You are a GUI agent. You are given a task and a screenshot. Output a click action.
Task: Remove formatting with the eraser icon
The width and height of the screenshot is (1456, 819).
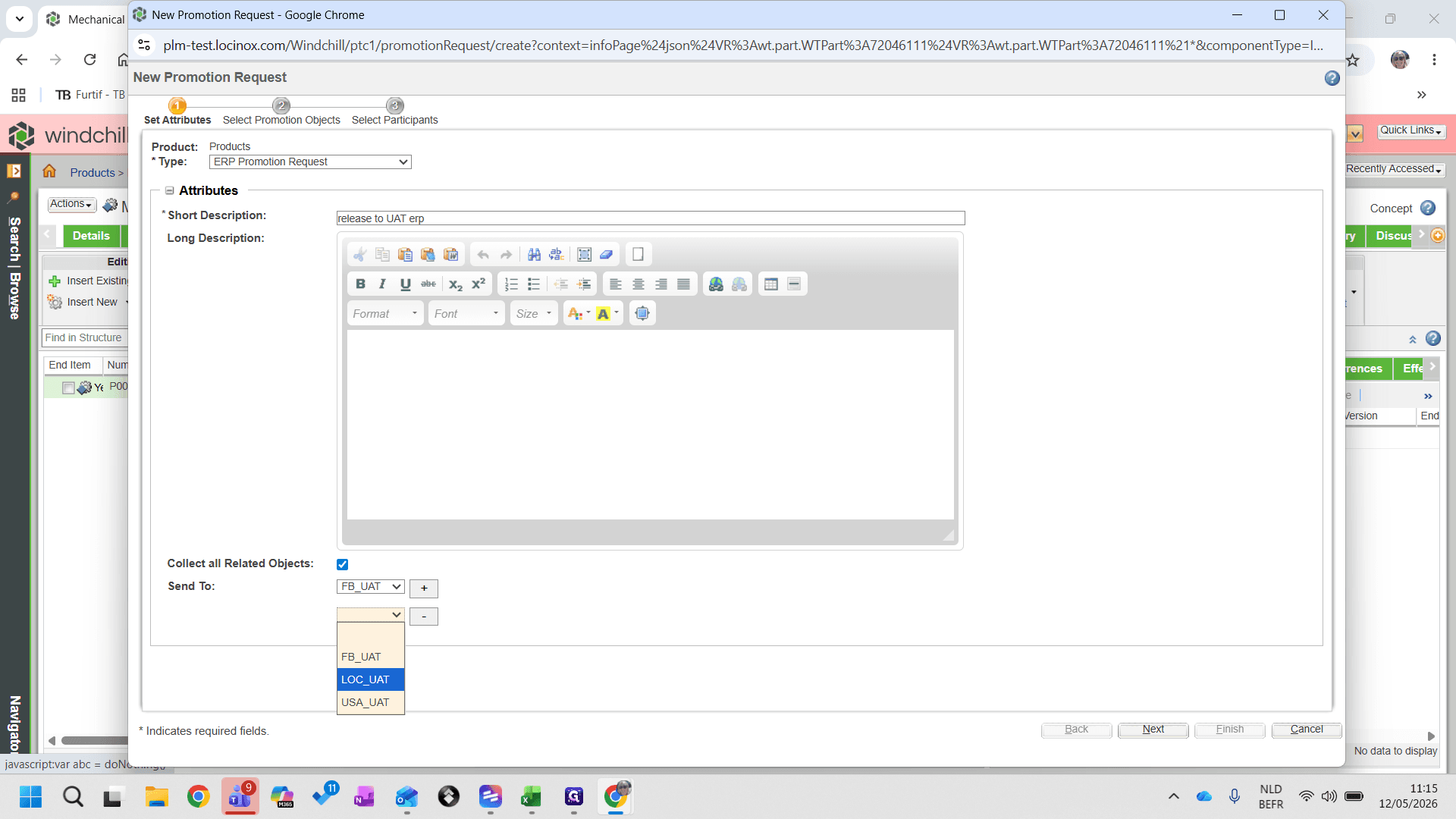(607, 255)
